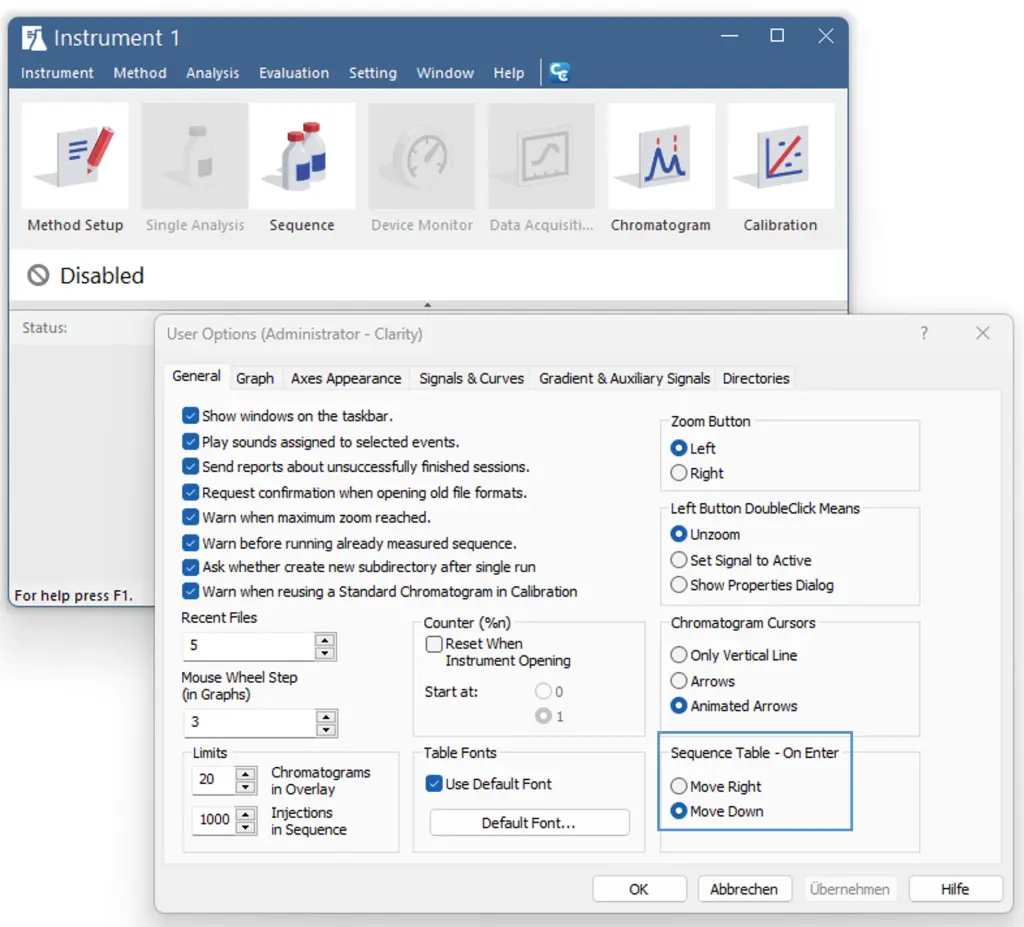
Task: Switch to the Axes Appearance tab
Action: (346, 378)
